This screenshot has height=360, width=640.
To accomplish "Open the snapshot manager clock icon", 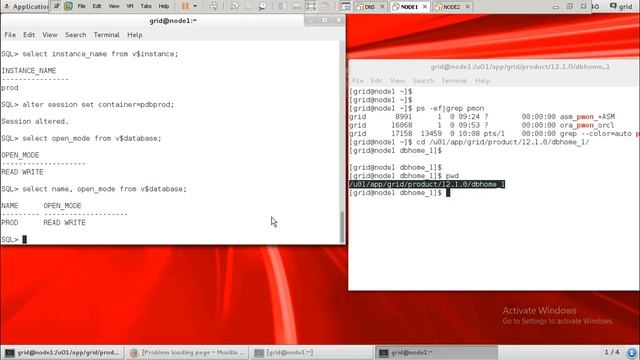I will 262,6.
